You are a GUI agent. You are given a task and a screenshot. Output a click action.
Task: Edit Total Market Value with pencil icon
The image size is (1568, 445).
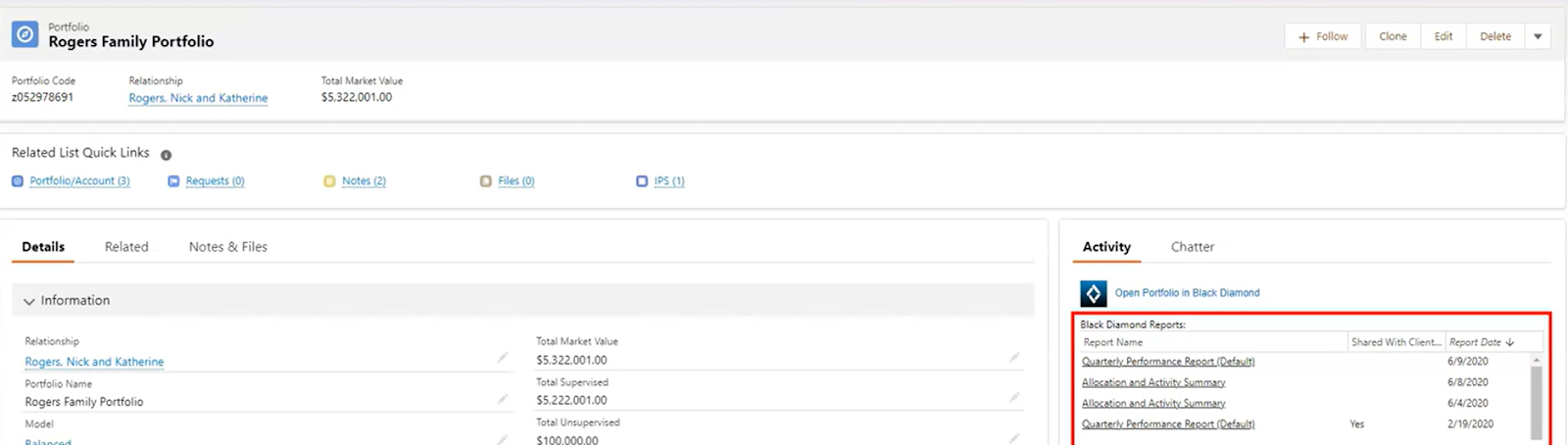[x=1014, y=358]
